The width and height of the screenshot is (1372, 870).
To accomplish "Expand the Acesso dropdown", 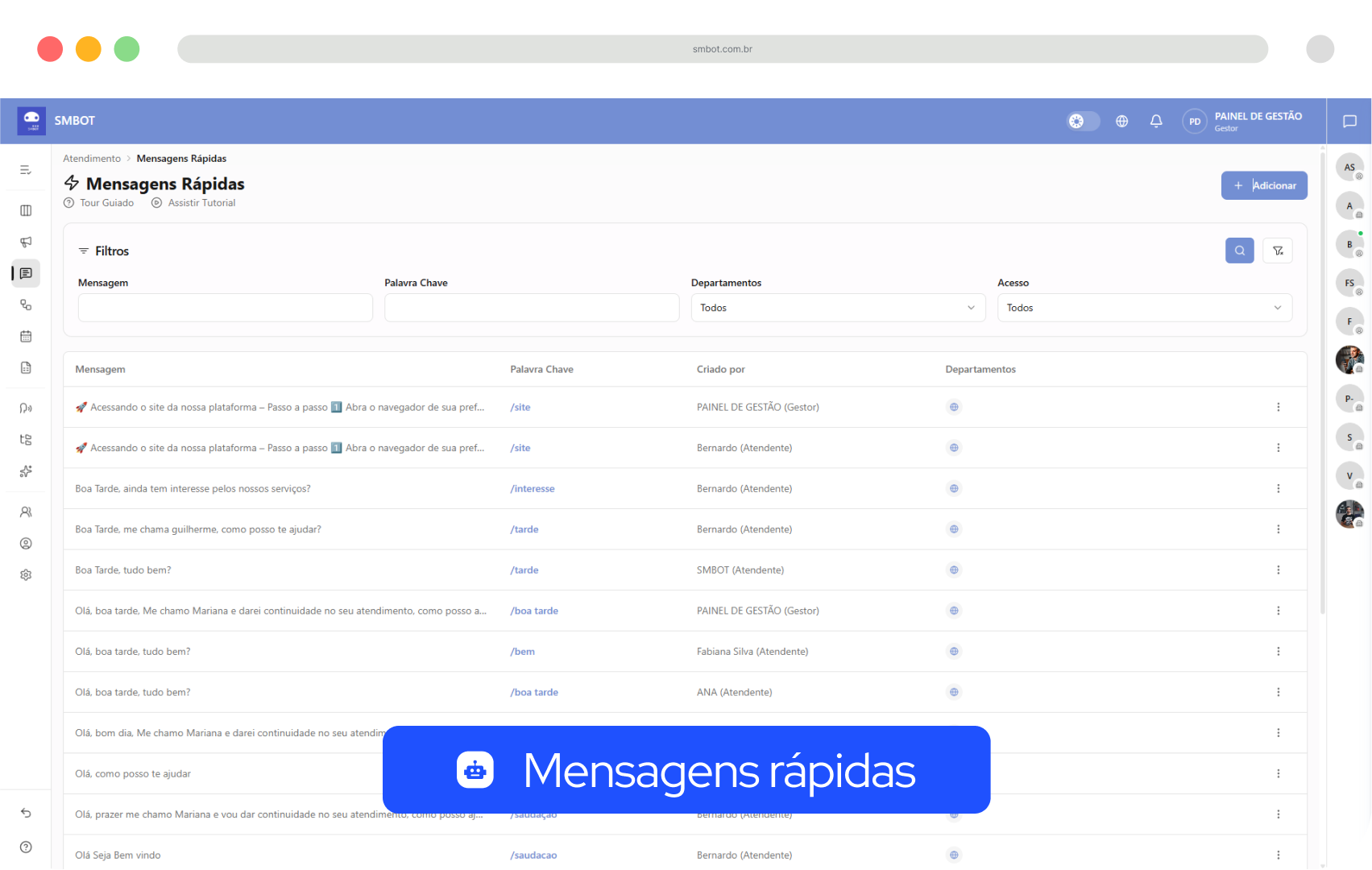I will click(1145, 308).
